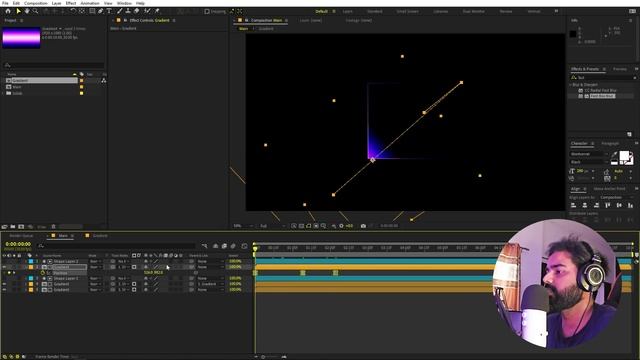Toggle track matte box on Gradient layer 5
640x360 pixels.
134,290
